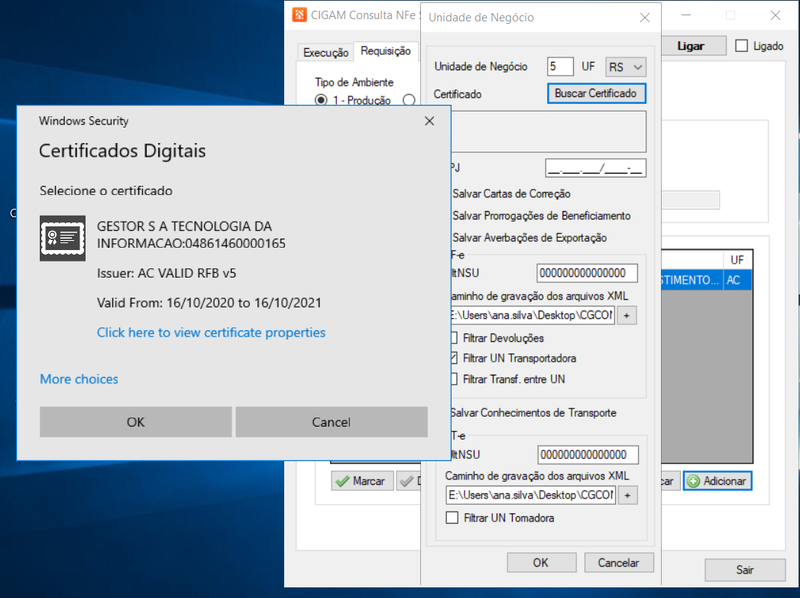Click the Unidade de Negócio number field
The image size is (800, 598).
click(560, 67)
